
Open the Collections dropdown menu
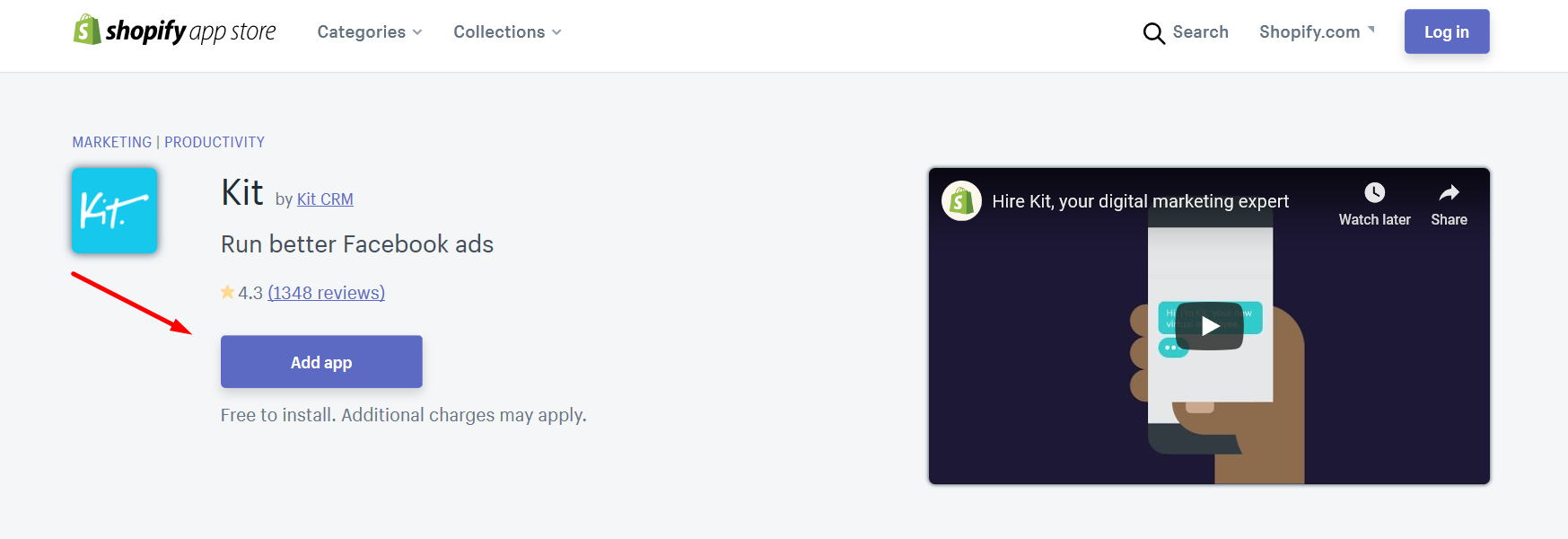(507, 32)
